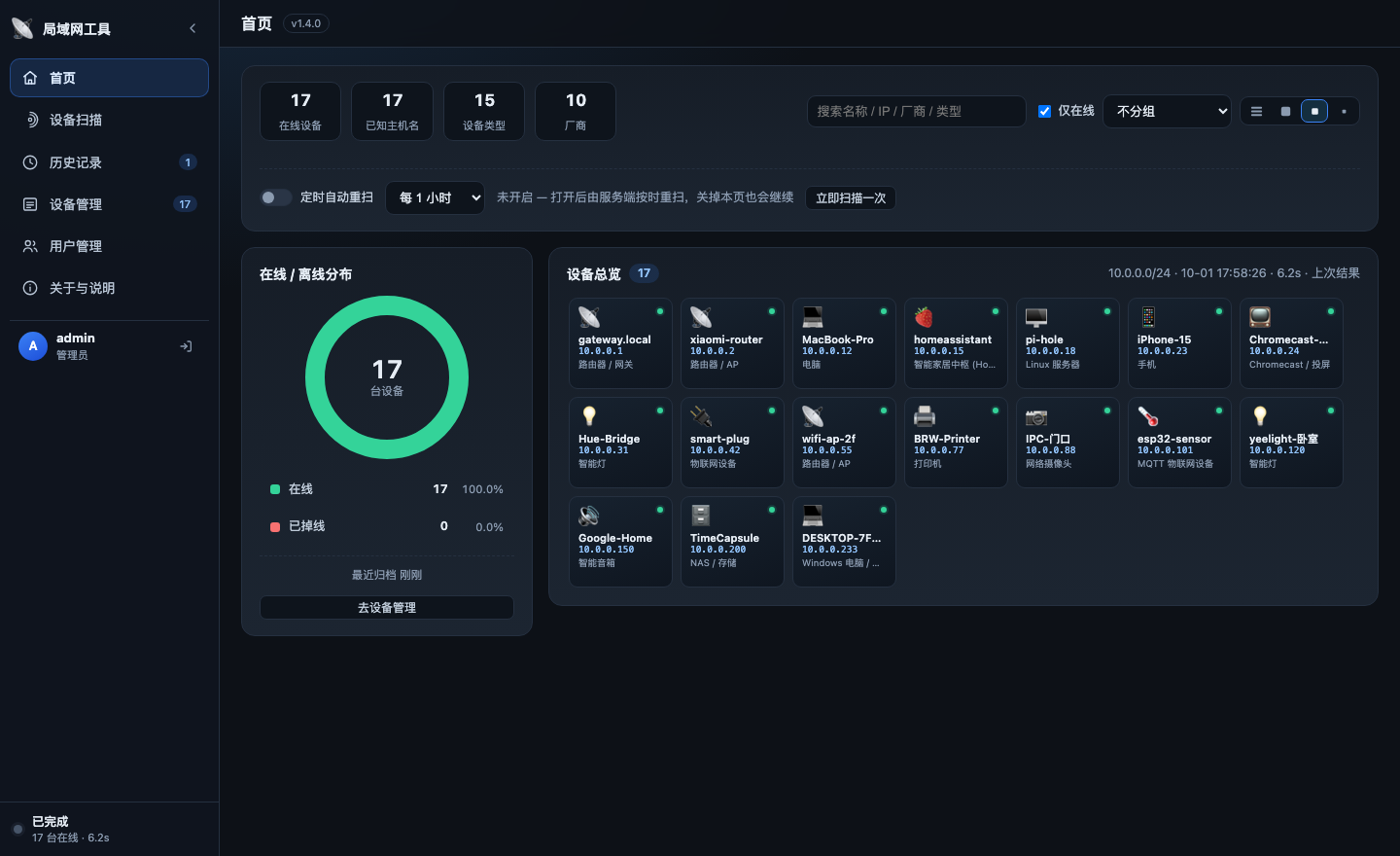
Task: Click the admin logout icon
Action: pyautogui.click(x=186, y=346)
